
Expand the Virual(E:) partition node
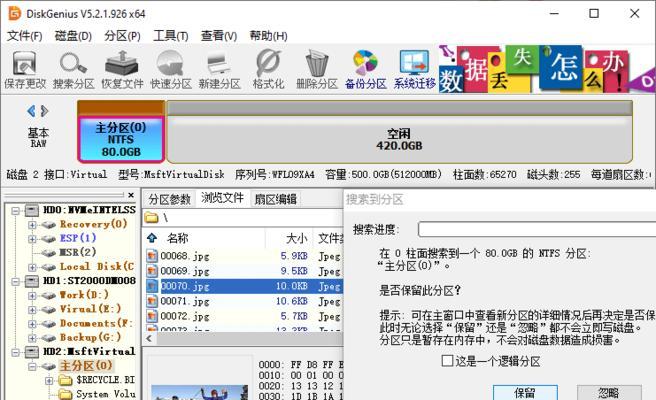pos(32,310)
